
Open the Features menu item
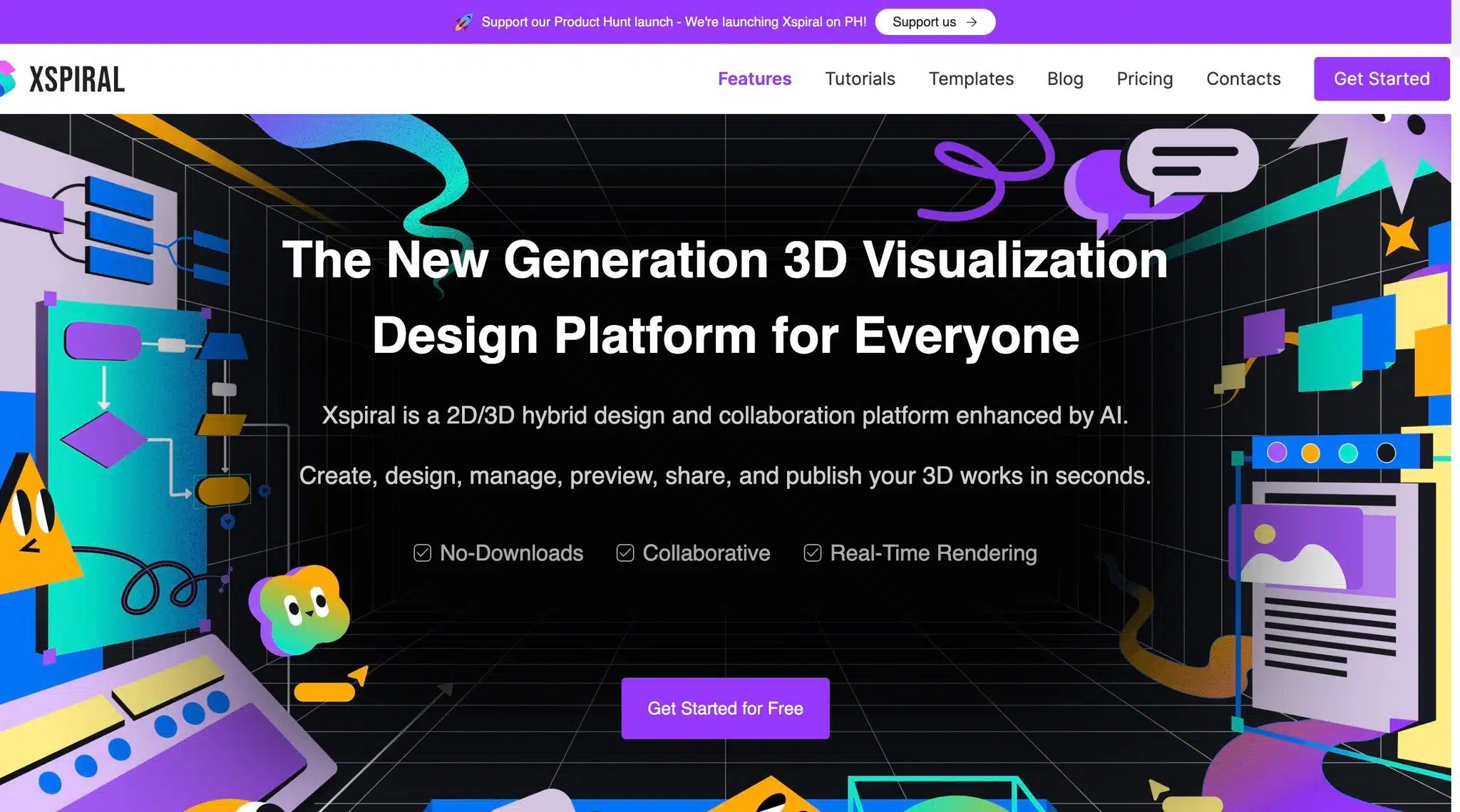(x=754, y=78)
